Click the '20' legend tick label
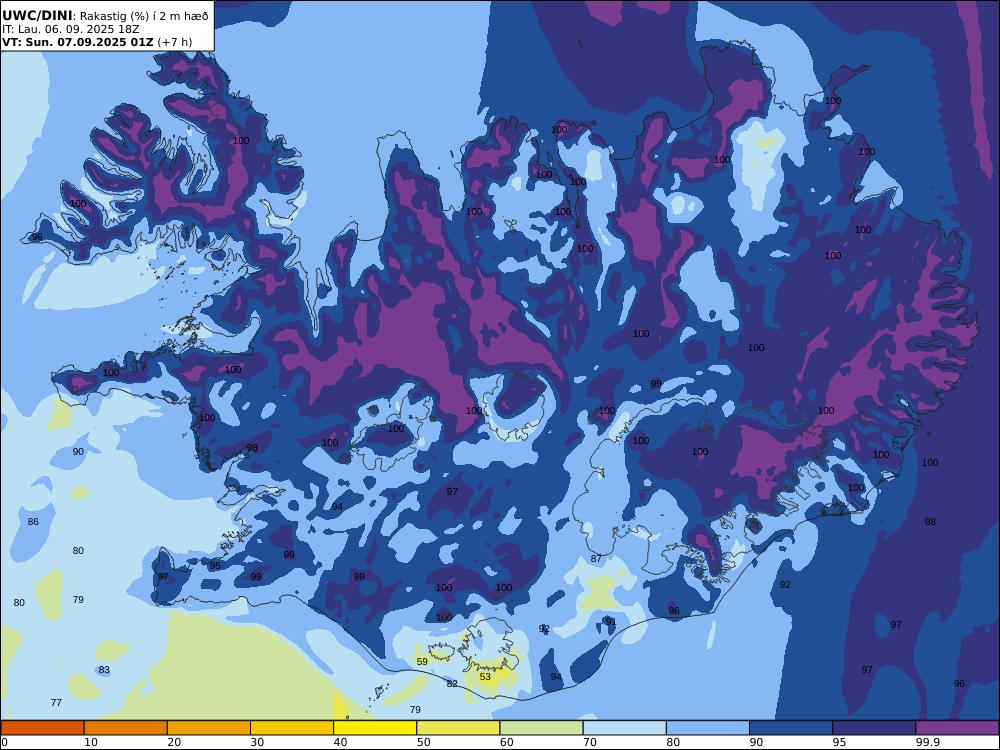This screenshot has width=1000, height=750. pos(174,742)
